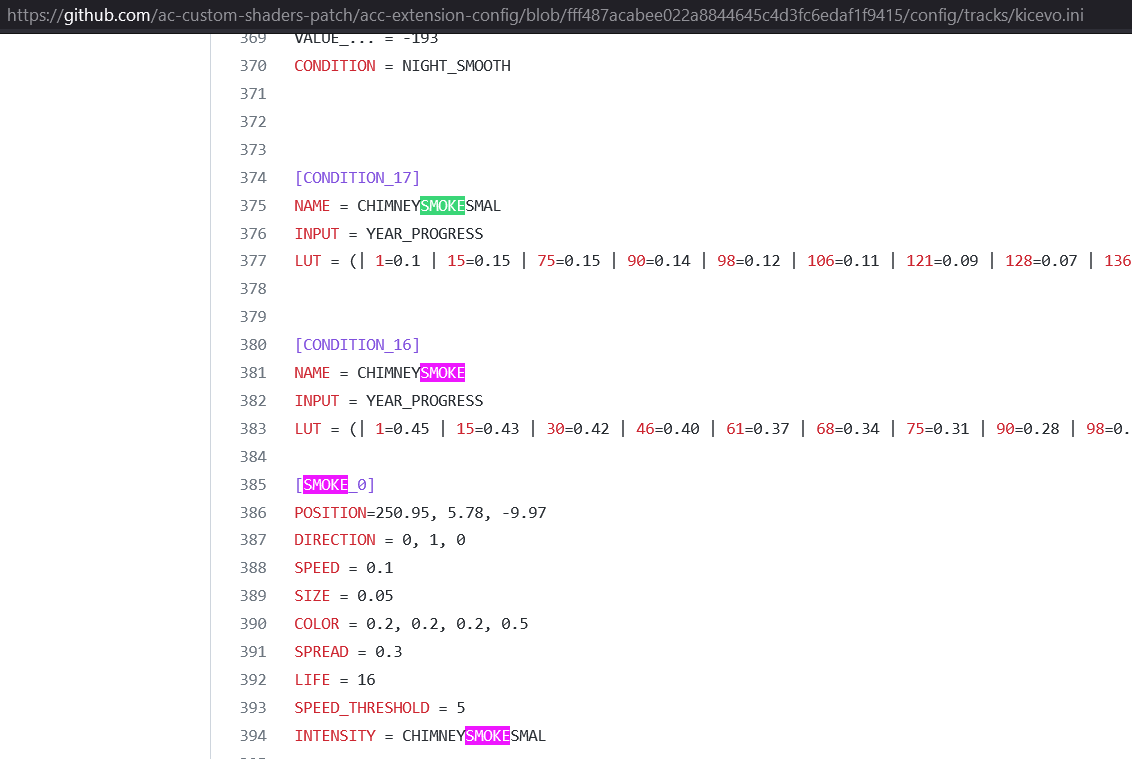Click the green highlighted SMOKE match
The image size is (1132, 759).
pos(442,206)
